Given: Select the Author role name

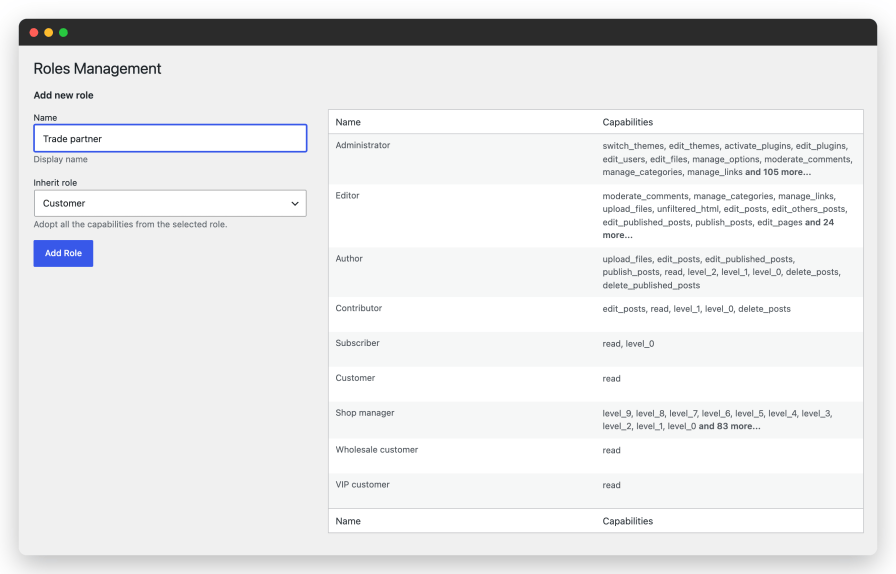Looking at the screenshot, I should (349, 258).
